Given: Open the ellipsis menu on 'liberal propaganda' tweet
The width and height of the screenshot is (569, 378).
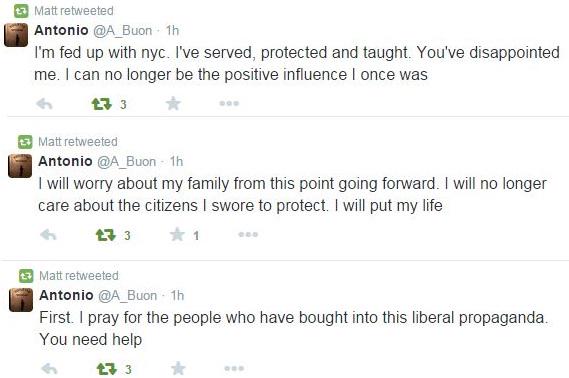Looking at the screenshot, I should click(x=234, y=369).
